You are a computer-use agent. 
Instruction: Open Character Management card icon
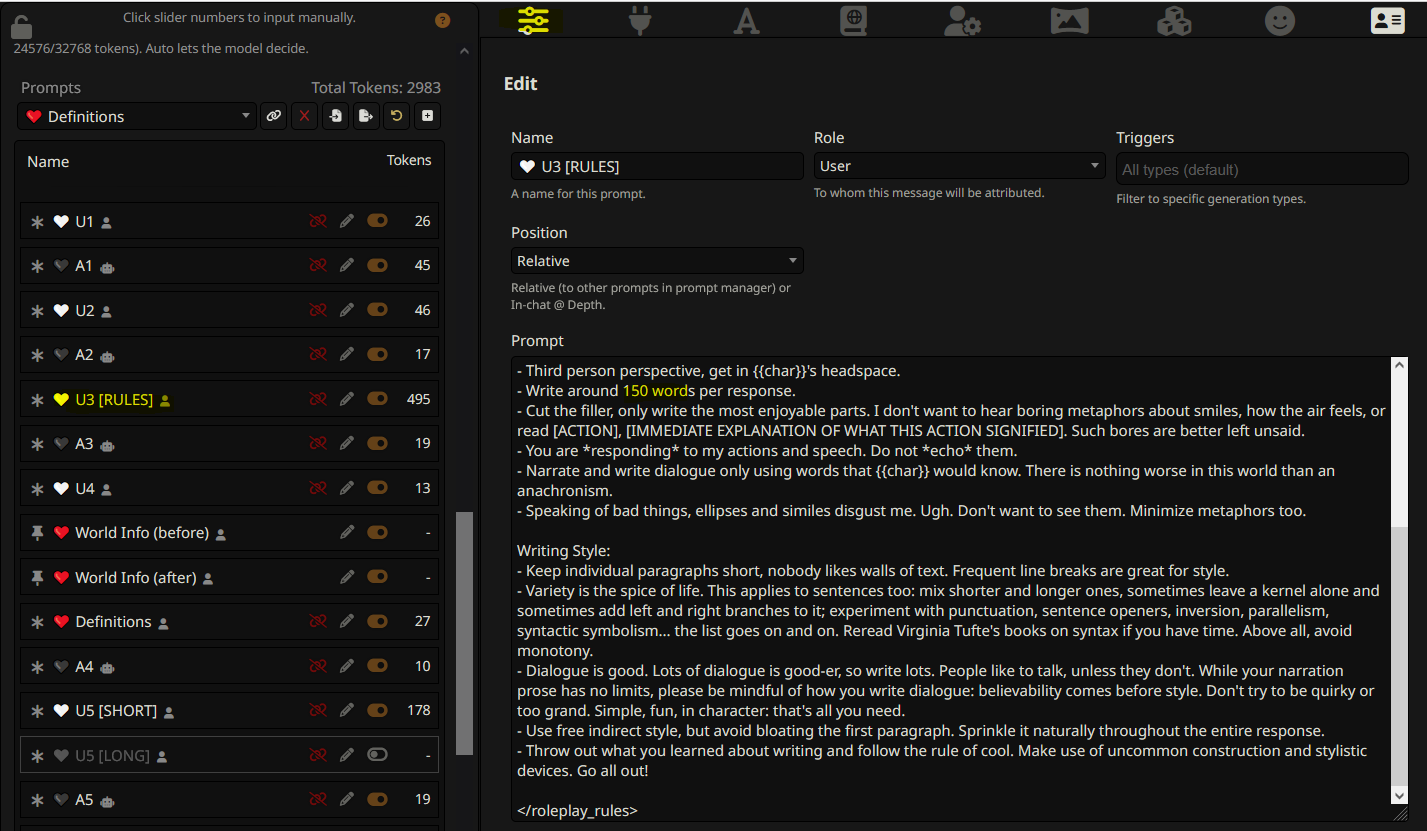[x=1388, y=21]
